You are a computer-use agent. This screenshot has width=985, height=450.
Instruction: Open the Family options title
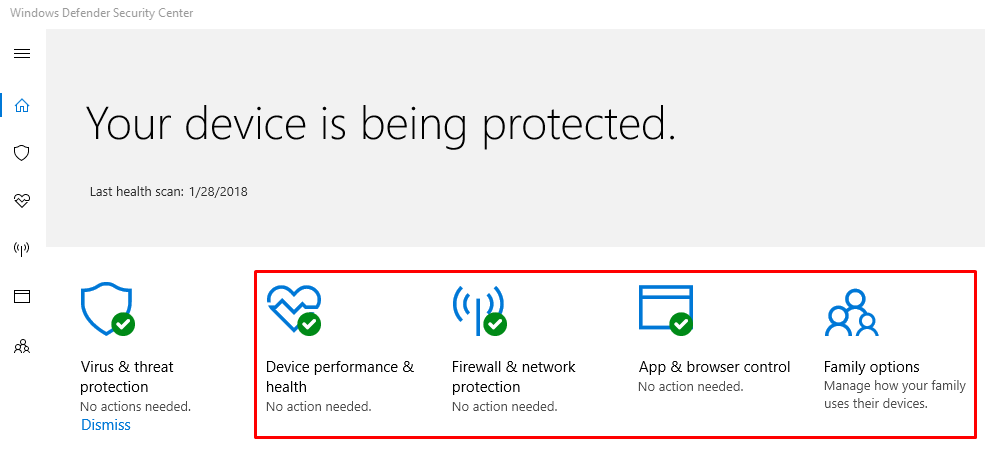(x=871, y=367)
